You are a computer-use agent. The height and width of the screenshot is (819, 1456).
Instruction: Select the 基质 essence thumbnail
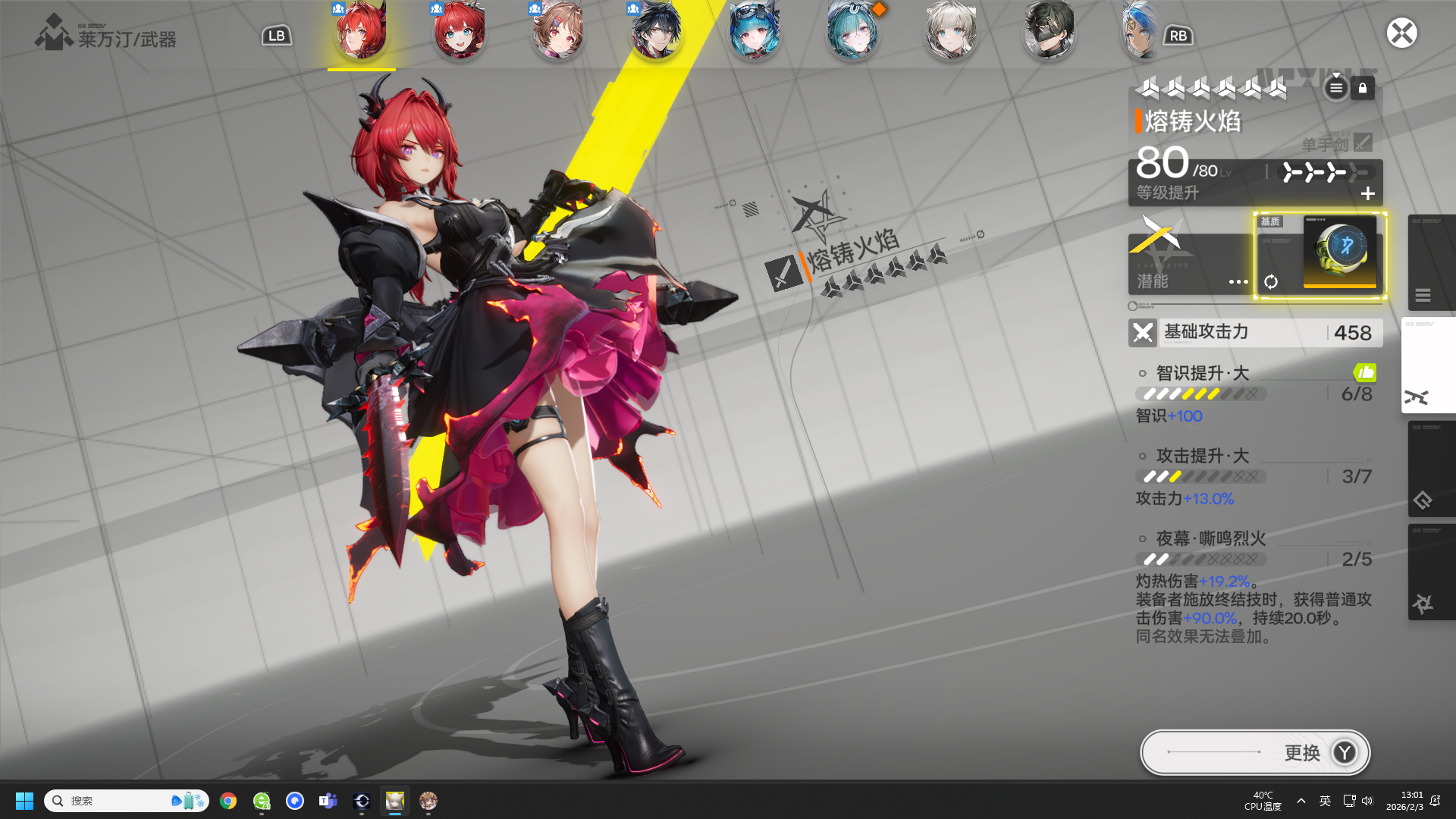[1339, 251]
